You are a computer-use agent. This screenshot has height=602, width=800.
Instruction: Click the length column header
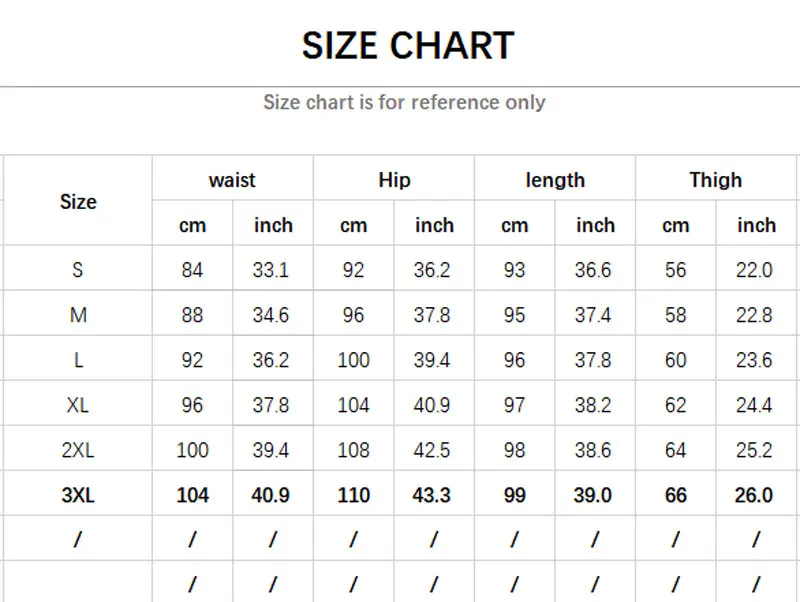tap(555, 180)
